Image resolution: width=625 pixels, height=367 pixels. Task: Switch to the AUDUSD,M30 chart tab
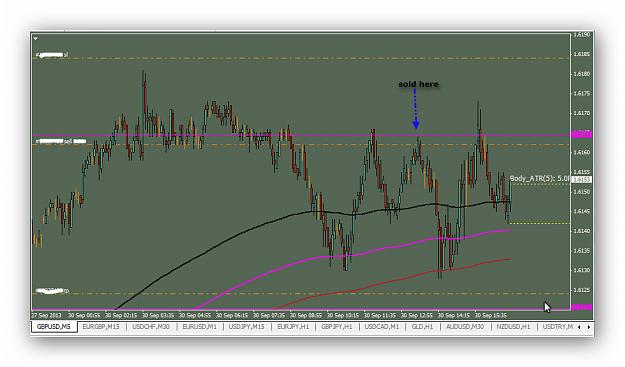point(465,327)
